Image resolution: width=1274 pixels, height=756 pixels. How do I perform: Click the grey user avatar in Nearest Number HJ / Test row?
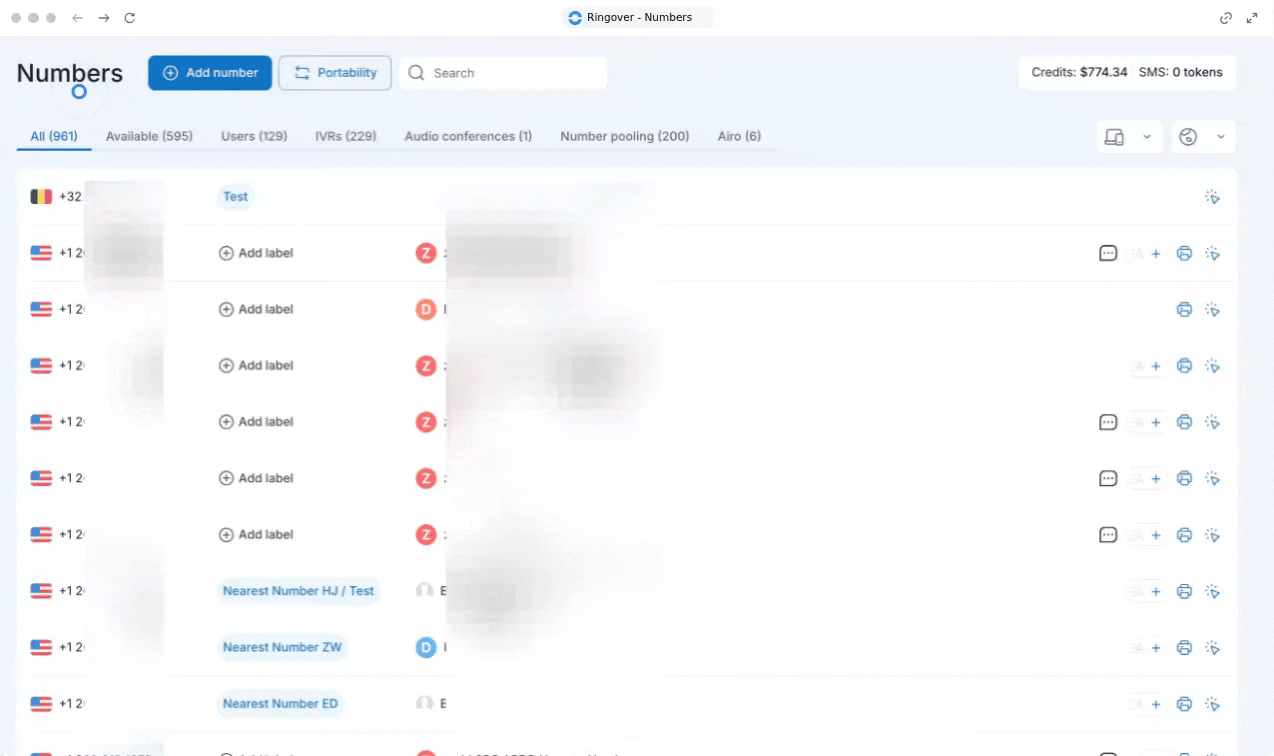click(425, 591)
